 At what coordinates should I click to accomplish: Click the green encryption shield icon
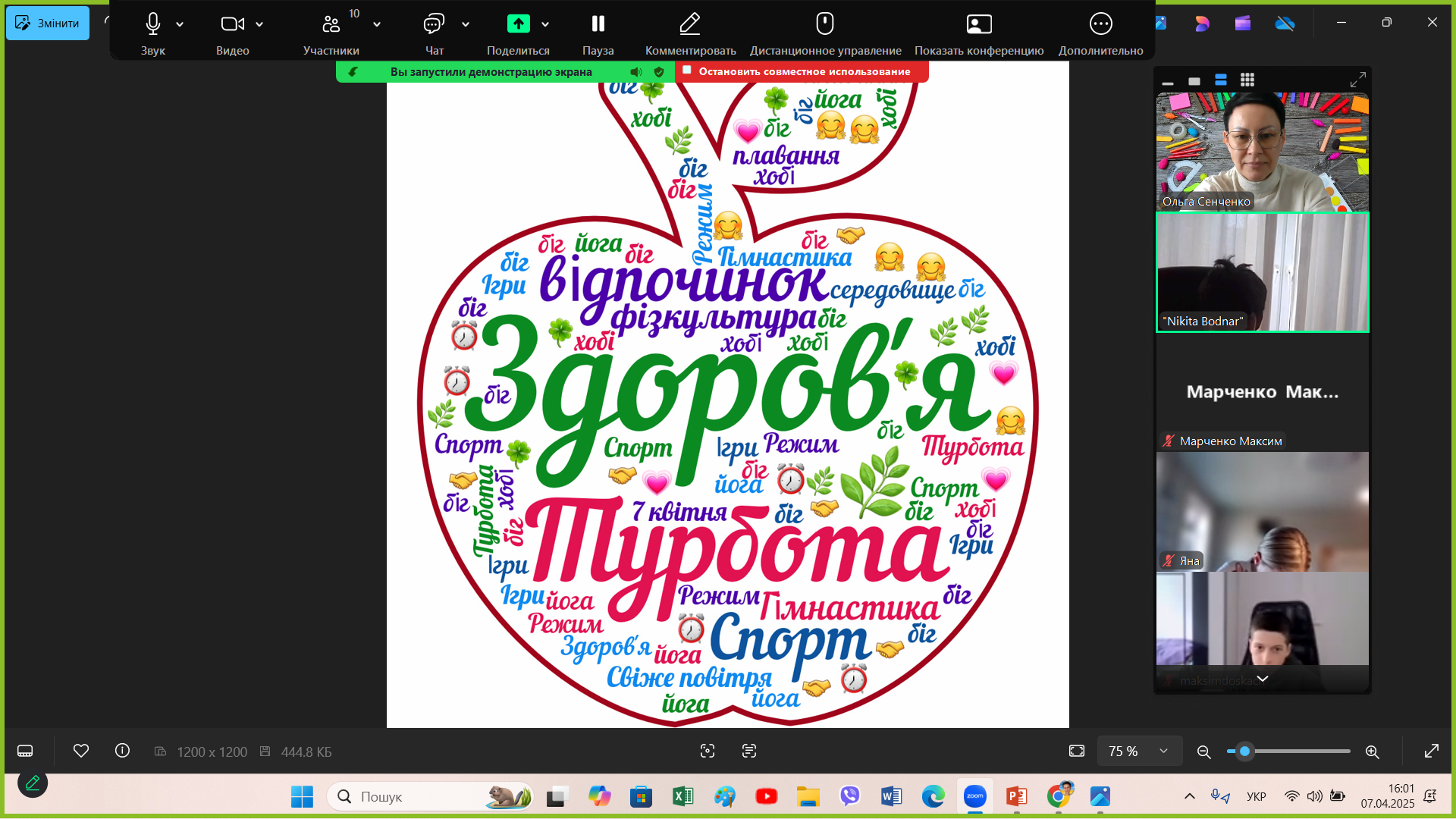(659, 72)
